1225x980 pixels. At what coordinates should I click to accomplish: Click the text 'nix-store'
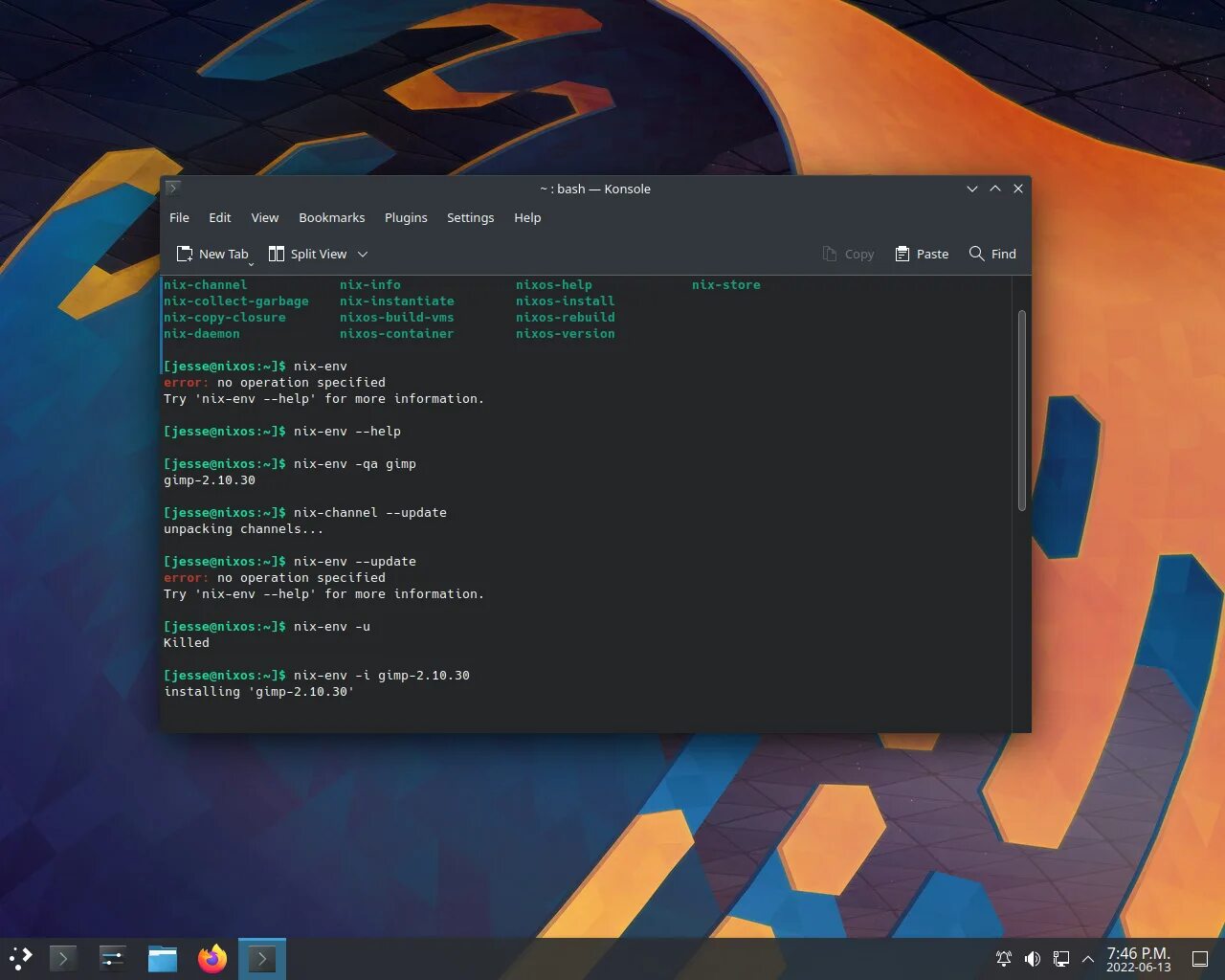click(x=726, y=284)
